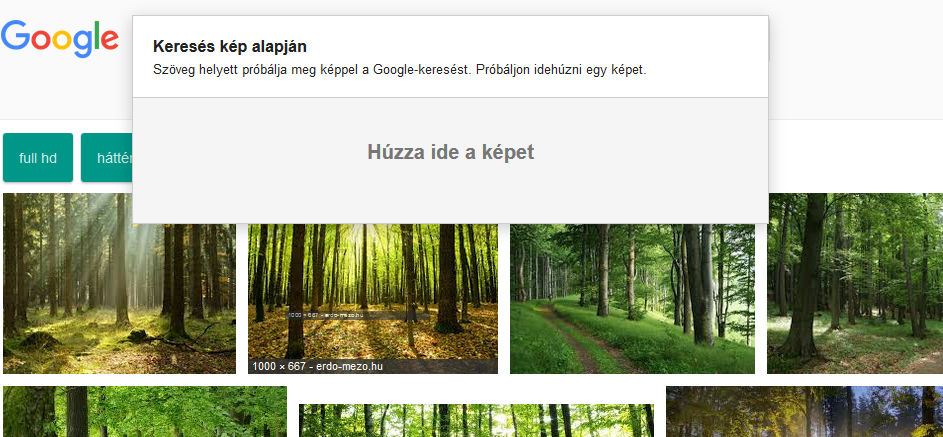This screenshot has height=437, width=943.
Task: Click the Google logo
Action: pyautogui.click(x=60, y=38)
